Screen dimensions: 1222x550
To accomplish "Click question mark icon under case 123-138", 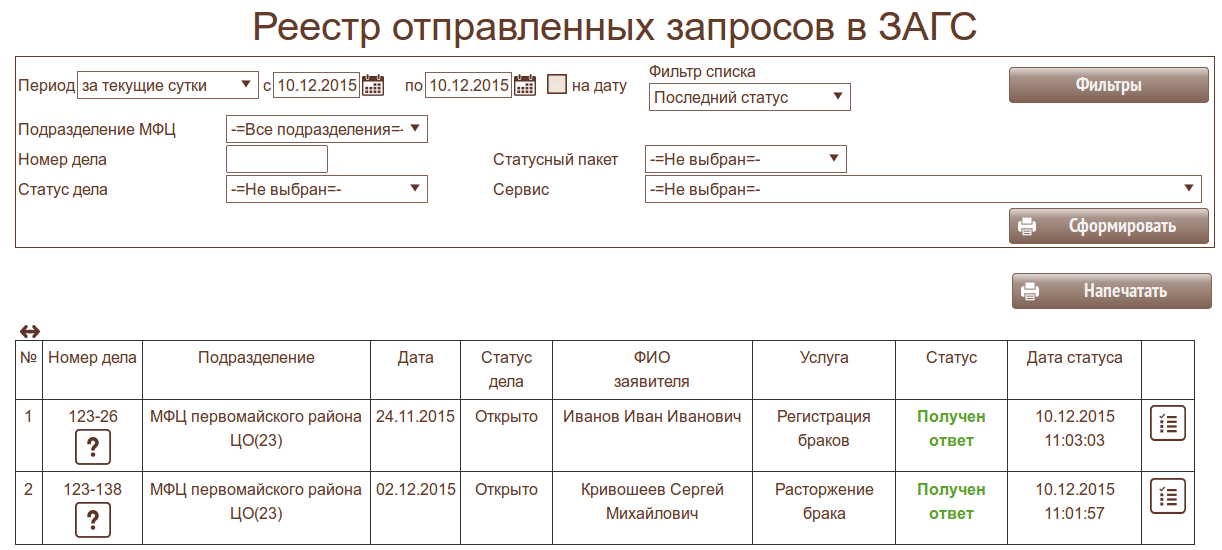I will pyautogui.click(x=92, y=520).
